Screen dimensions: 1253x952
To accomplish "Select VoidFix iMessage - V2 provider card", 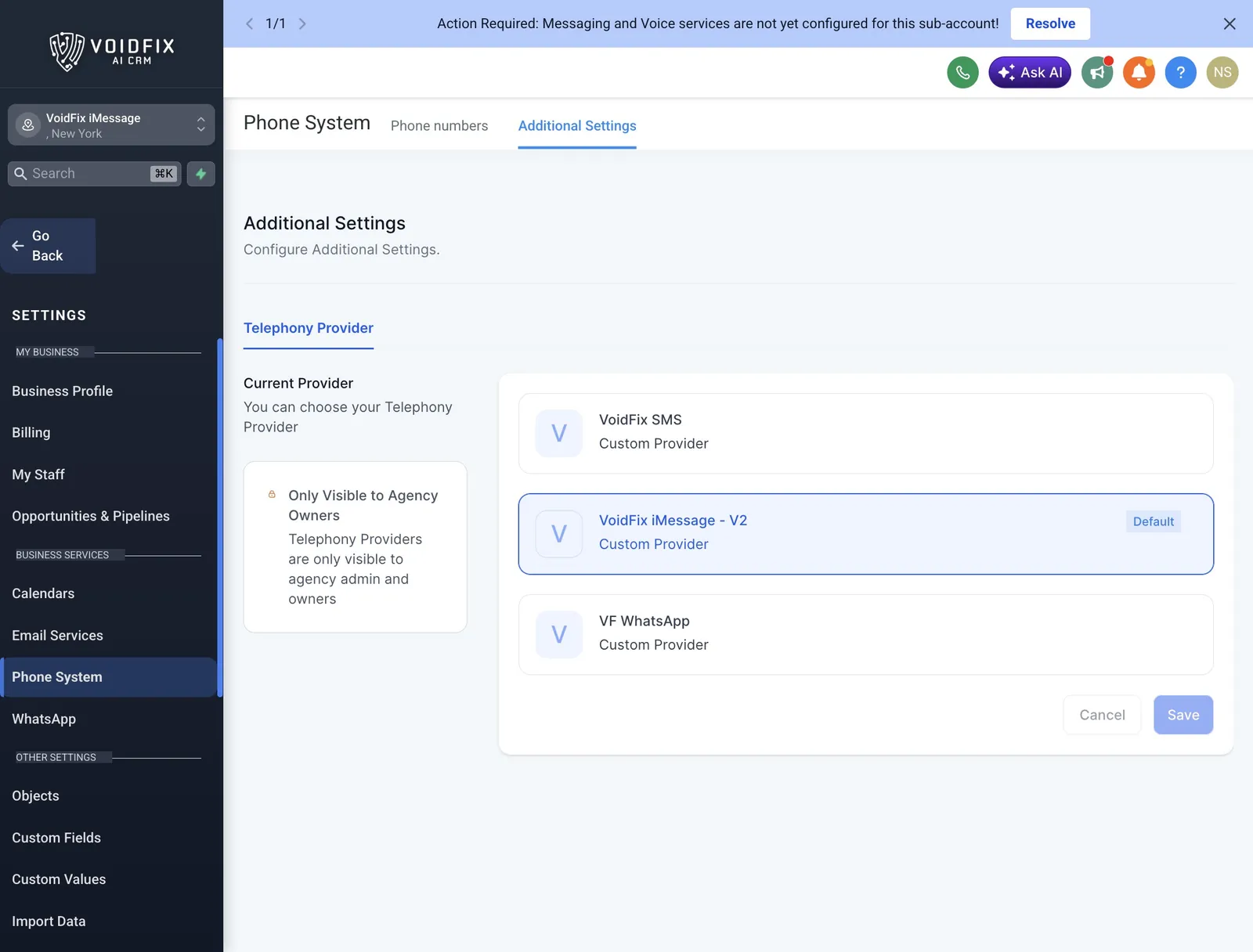I will click(866, 534).
